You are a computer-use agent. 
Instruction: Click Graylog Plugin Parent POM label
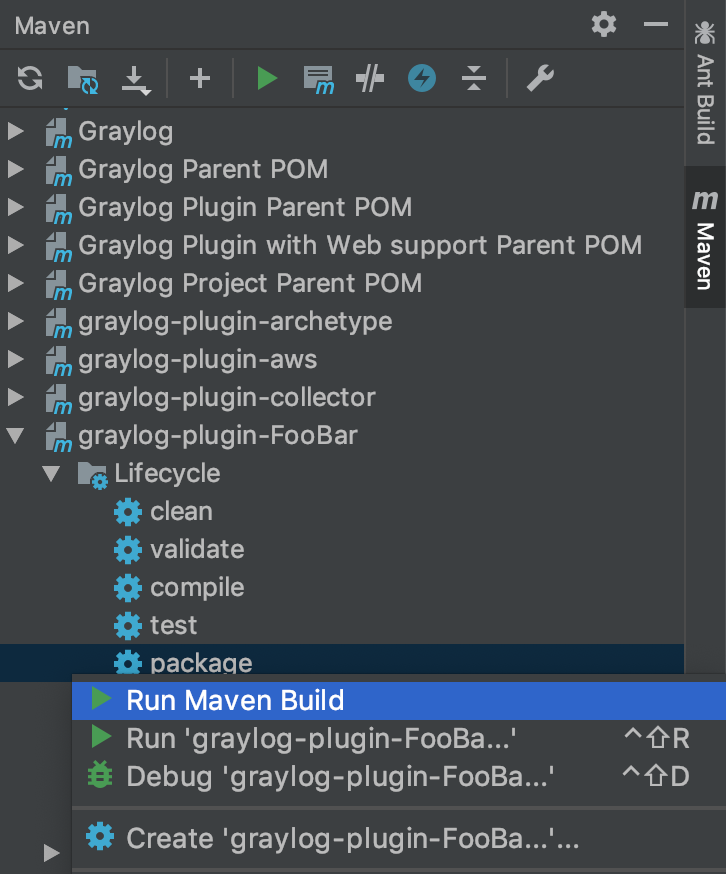tap(245, 207)
